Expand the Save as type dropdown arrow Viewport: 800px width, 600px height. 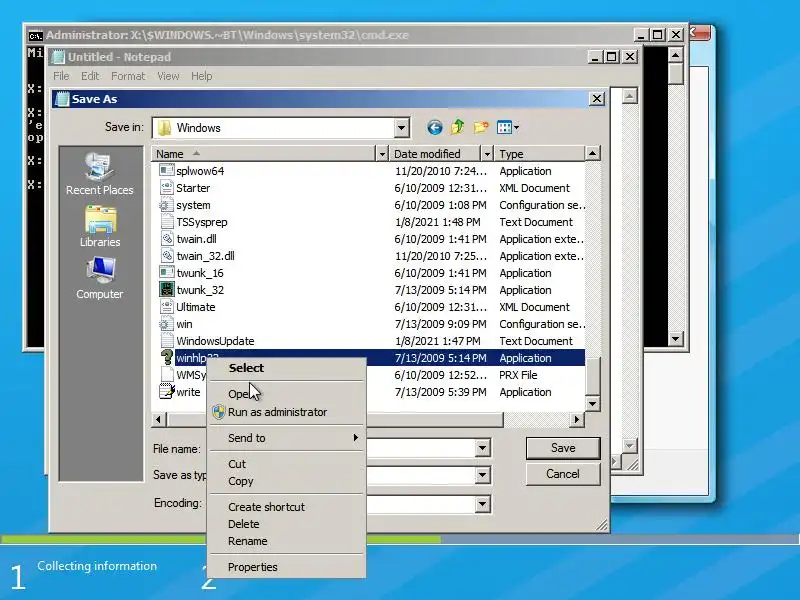pos(482,476)
